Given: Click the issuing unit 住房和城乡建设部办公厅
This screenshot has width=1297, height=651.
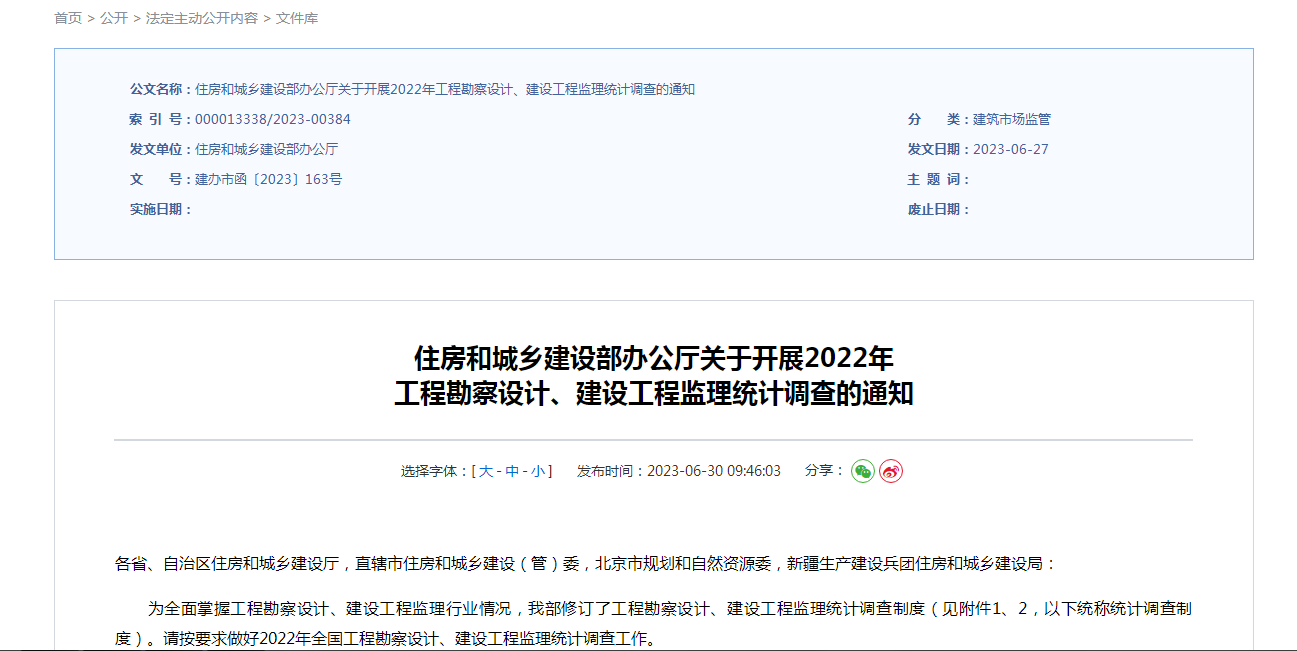Looking at the screenshot, I should pos(266,149).
